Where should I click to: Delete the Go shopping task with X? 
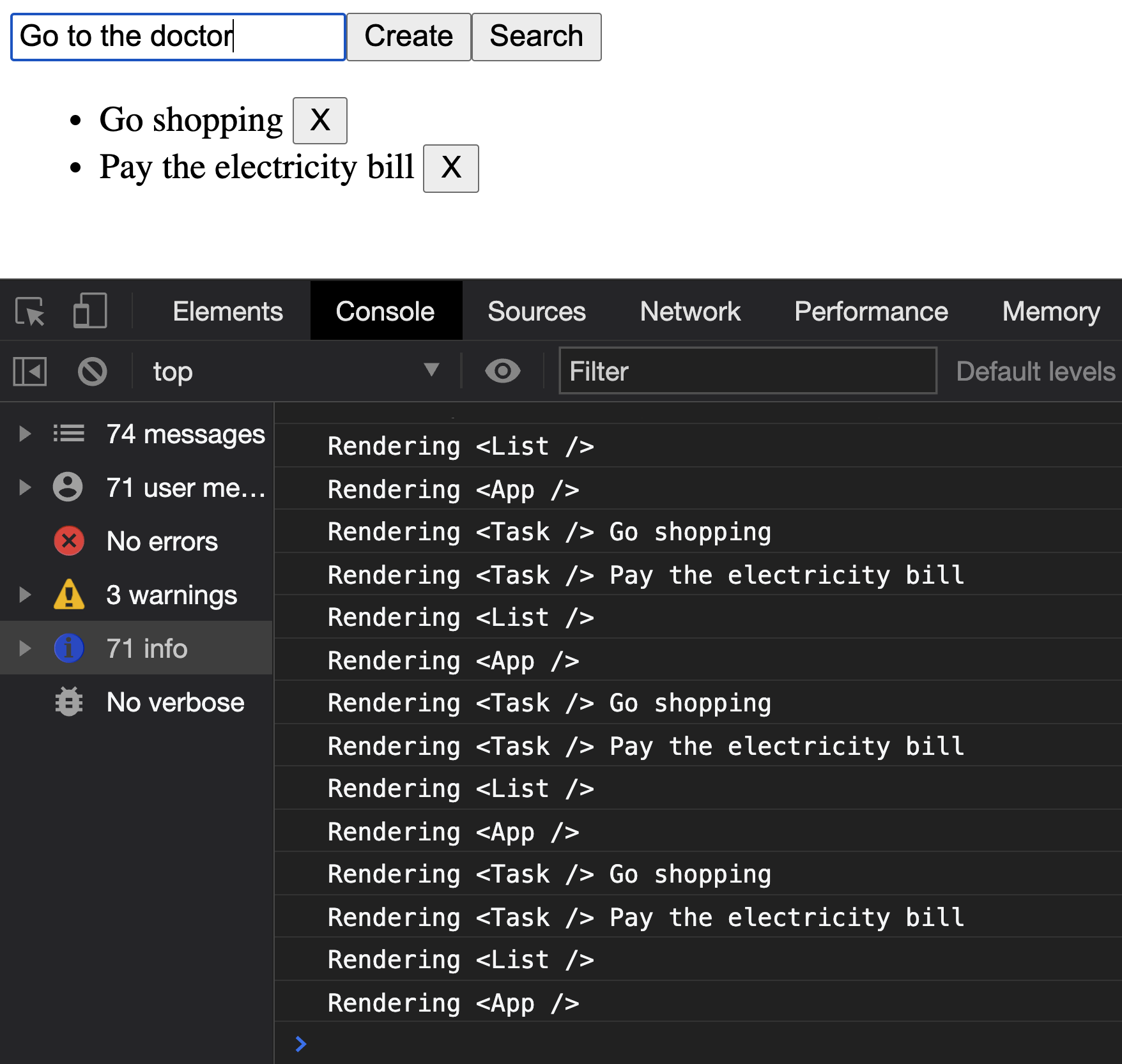(320, 120)
